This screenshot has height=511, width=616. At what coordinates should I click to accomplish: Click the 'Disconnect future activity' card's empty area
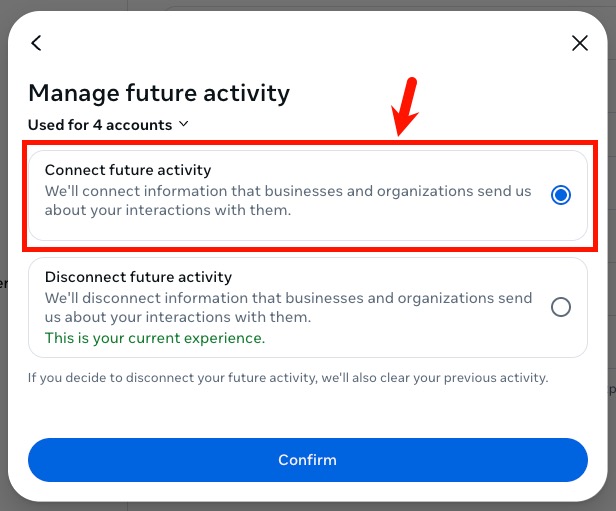pos(420,340)
